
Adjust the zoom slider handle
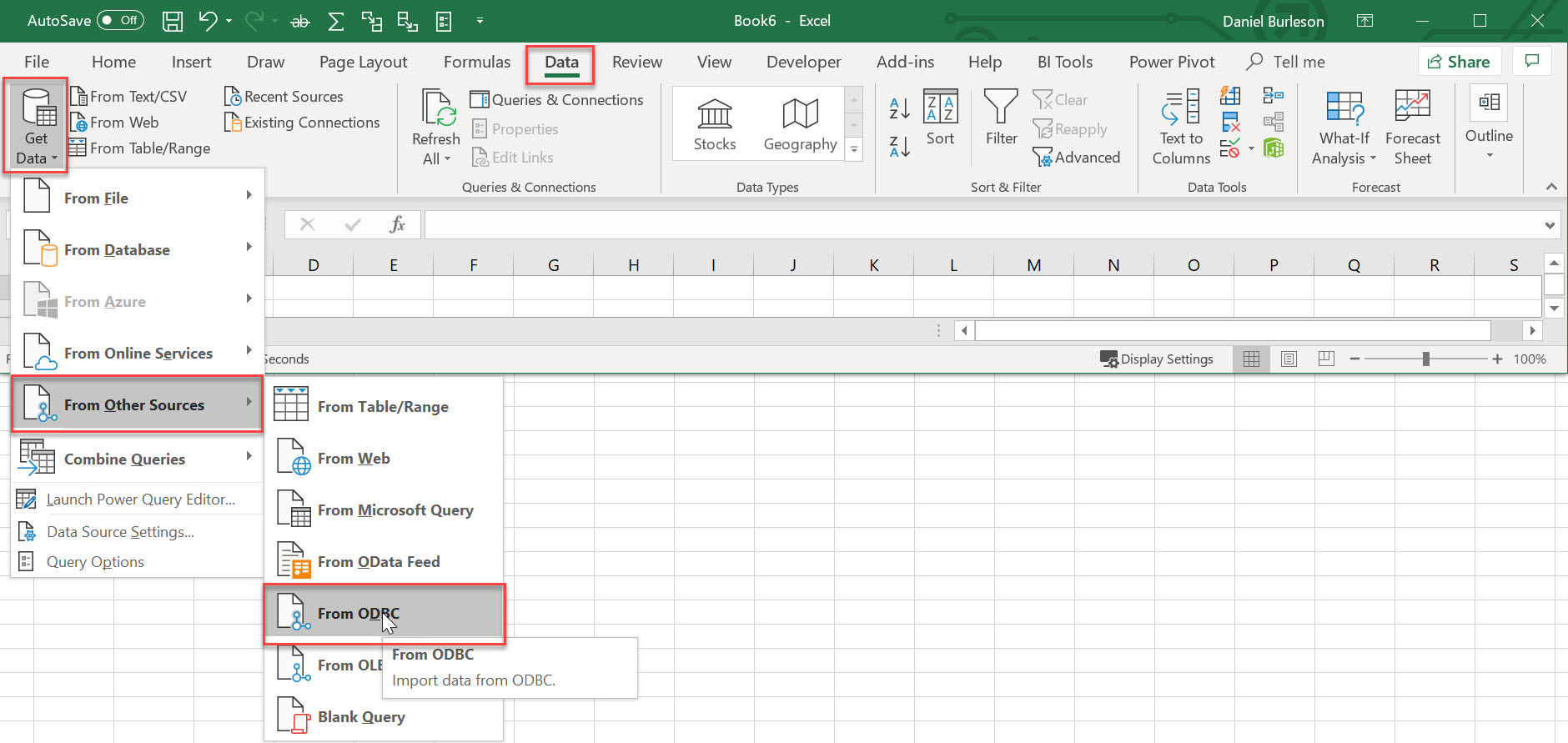pos(1425,359)
